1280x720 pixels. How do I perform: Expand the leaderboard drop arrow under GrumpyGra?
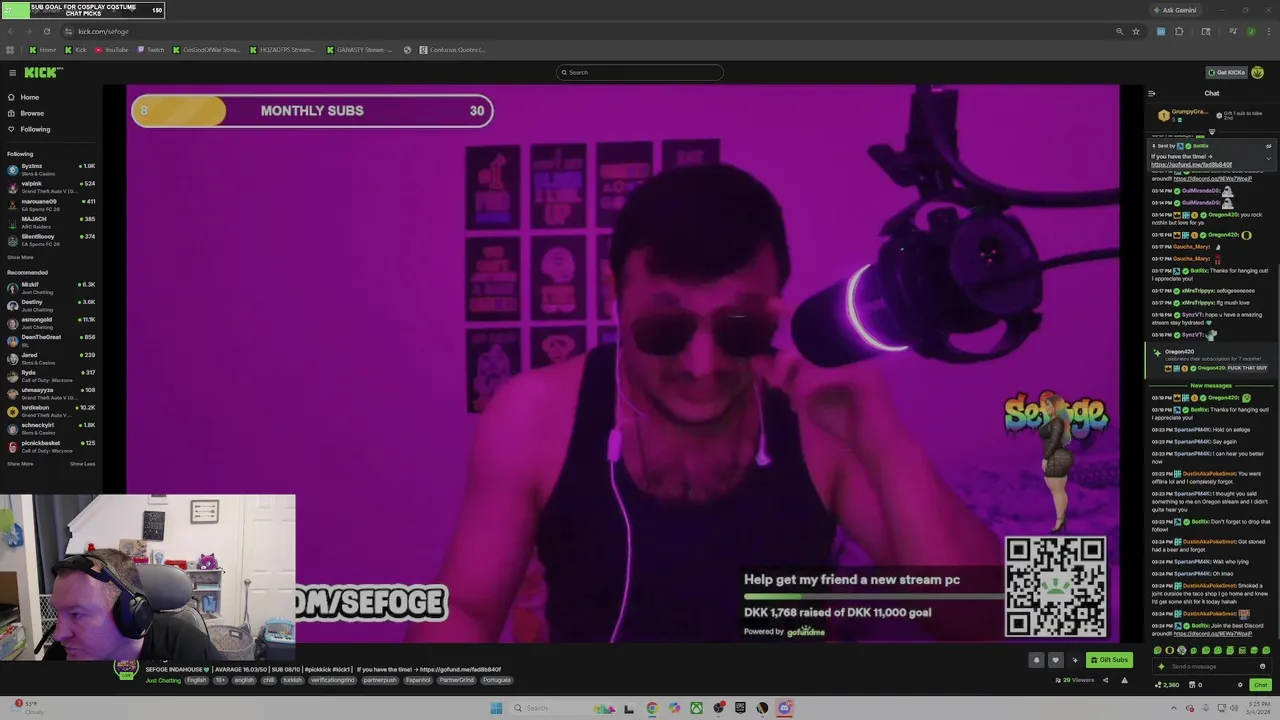point(1212,131)
